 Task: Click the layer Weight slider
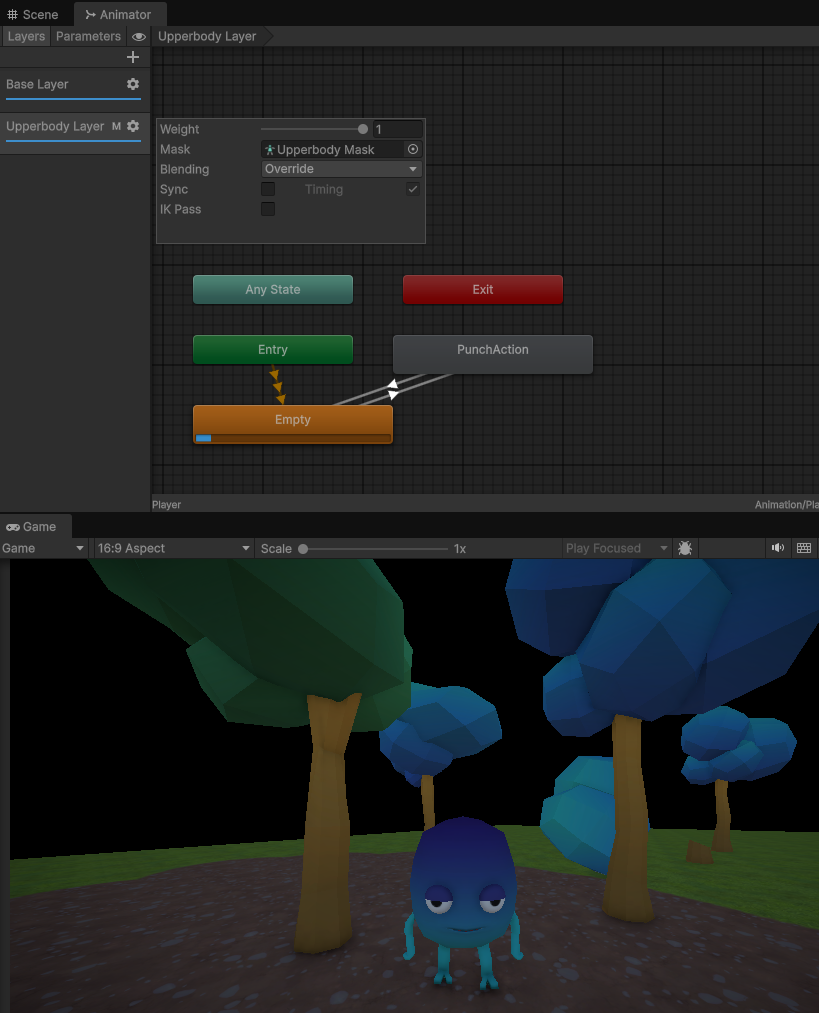[314, 129]
